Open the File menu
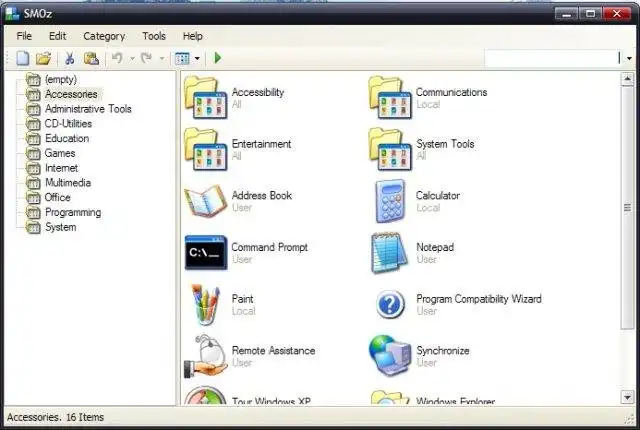 [24, 36]
